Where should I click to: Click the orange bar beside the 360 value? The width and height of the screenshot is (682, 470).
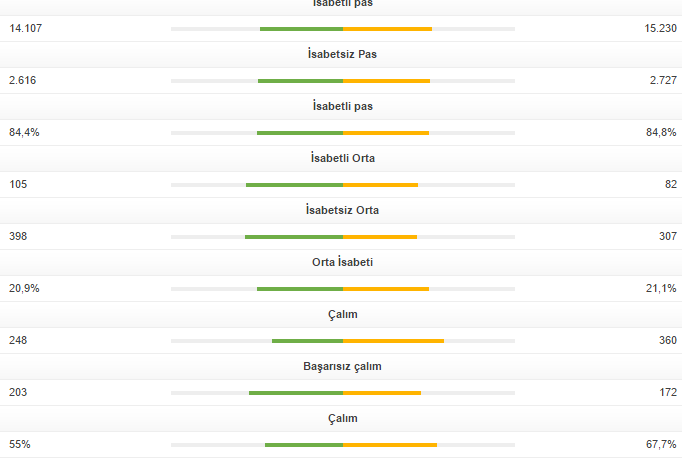coord(393,341)
